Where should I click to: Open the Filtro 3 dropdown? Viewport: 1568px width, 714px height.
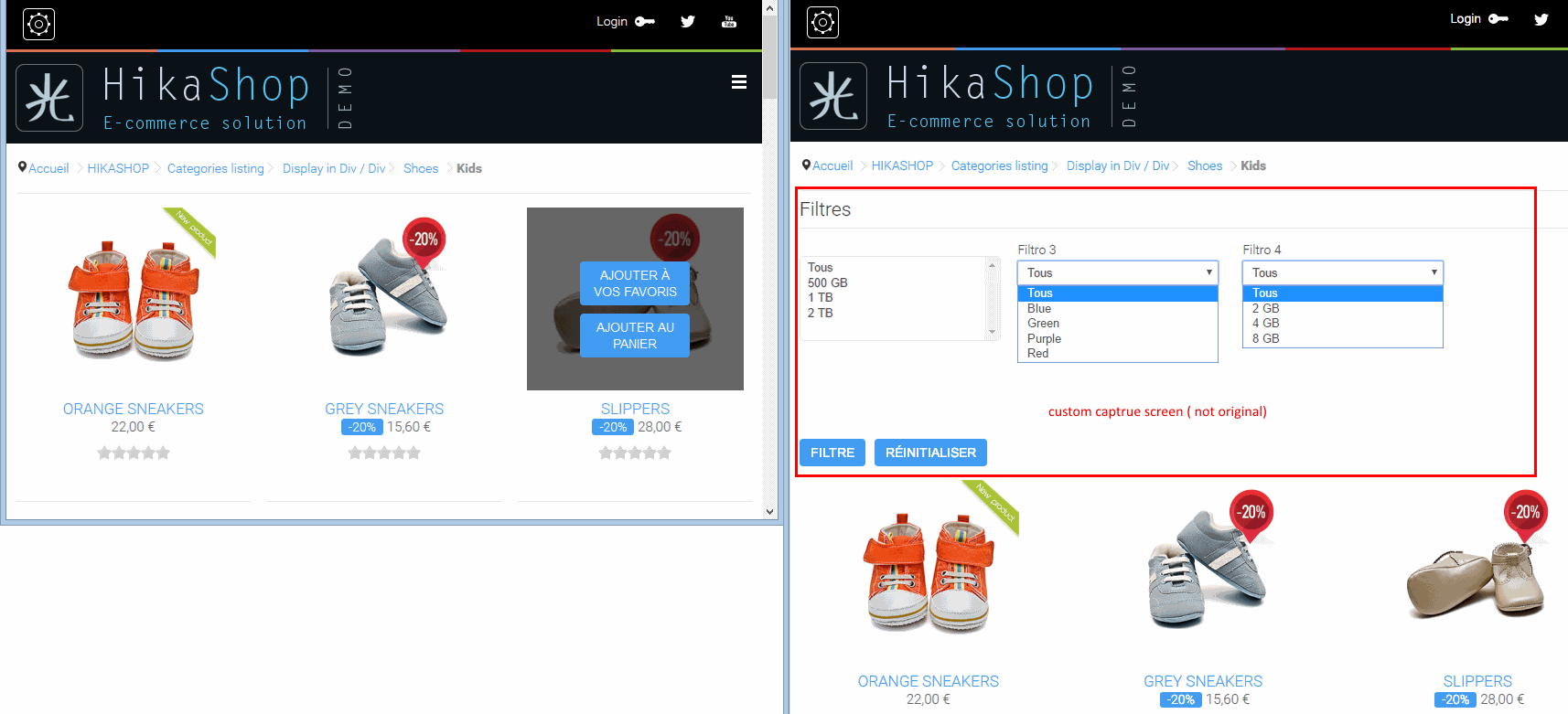tap(1118, 272)
